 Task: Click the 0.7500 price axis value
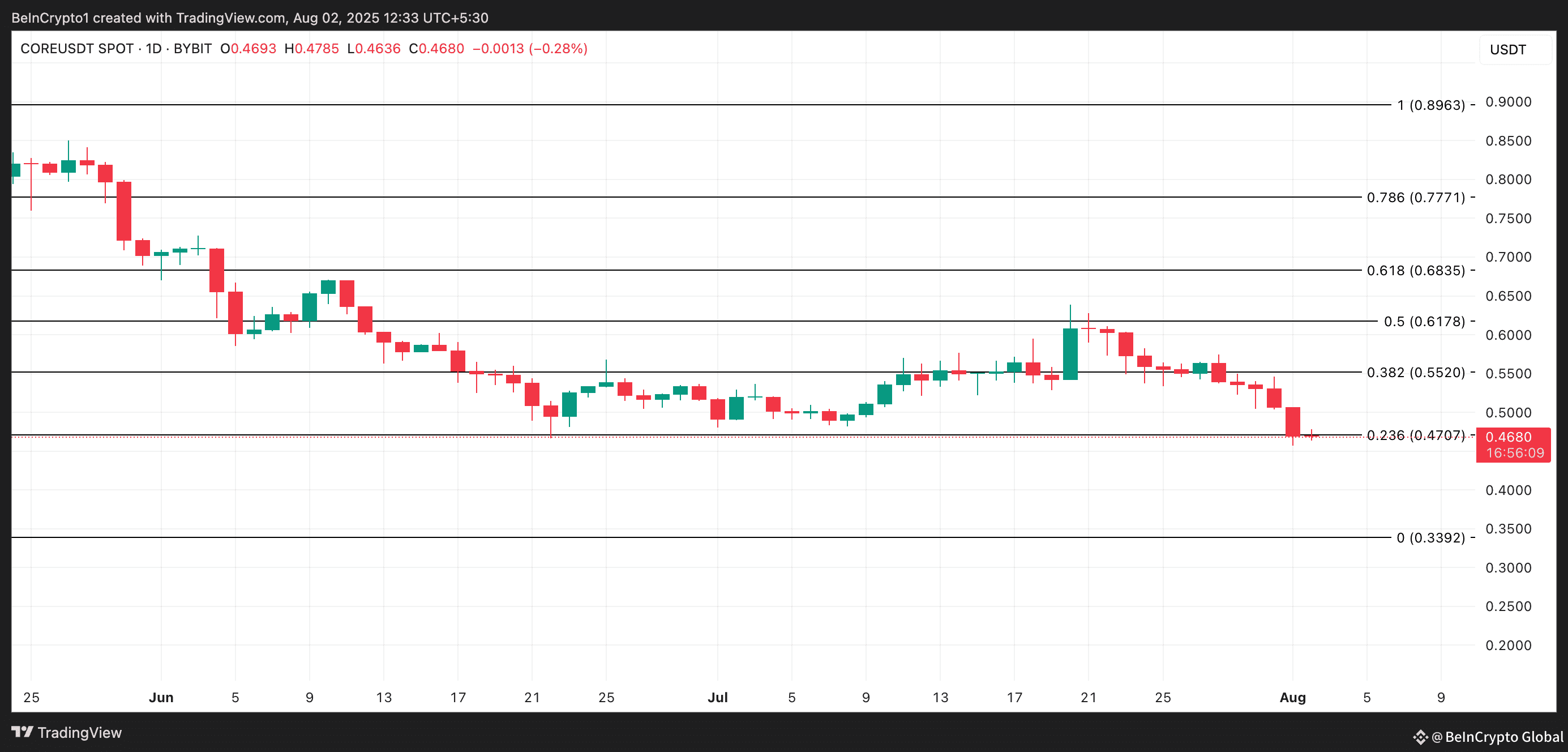pyautogui.click(x=1509, y=219)
